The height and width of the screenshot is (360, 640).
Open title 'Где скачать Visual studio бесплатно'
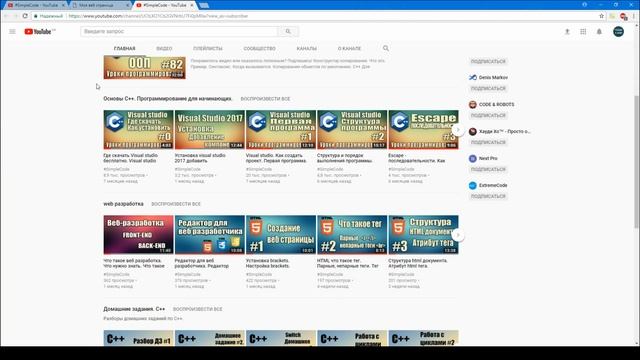tap(131, 158)
